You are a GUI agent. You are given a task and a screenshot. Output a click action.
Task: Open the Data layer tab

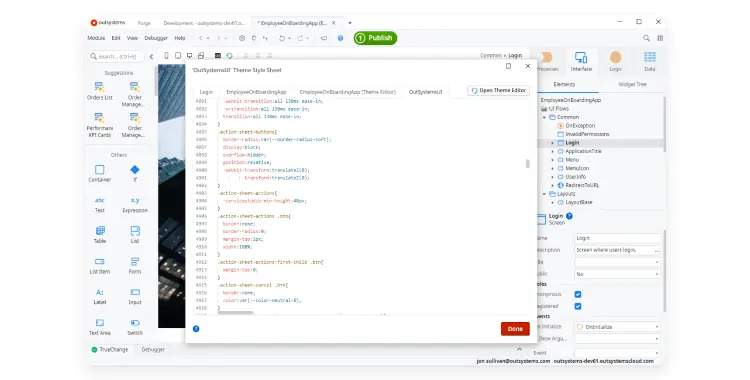coord(650,62)
